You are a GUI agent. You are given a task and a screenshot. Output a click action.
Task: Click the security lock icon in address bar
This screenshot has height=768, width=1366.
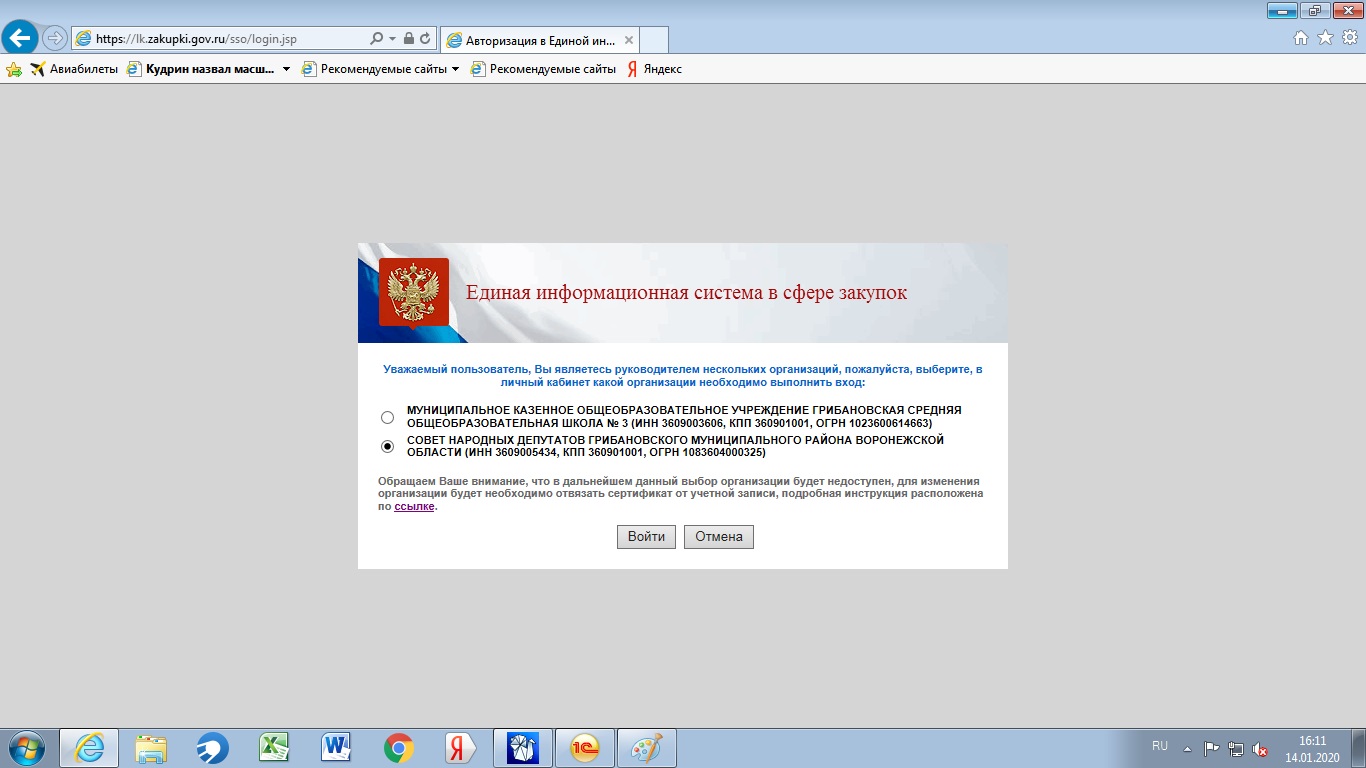(x=408, y=39)
